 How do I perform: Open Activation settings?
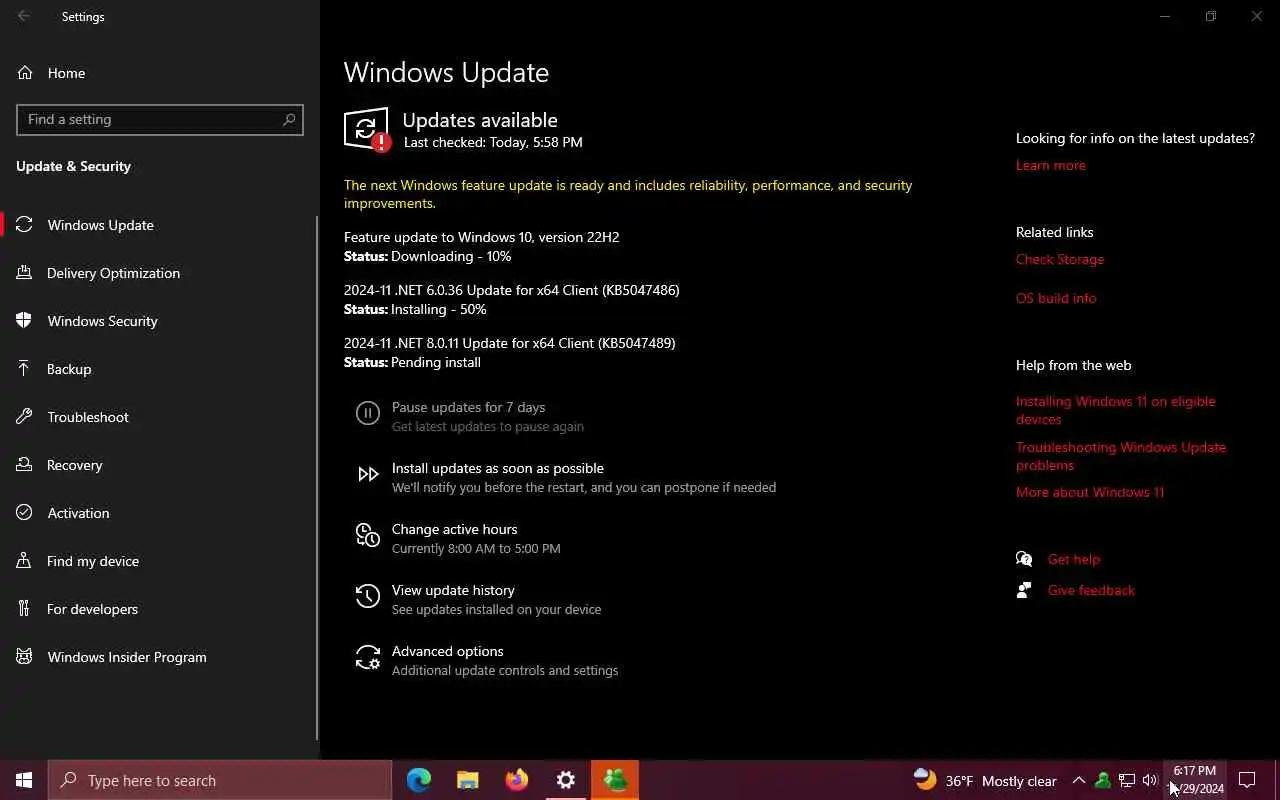pyautogui.click(x=160, y=513)
